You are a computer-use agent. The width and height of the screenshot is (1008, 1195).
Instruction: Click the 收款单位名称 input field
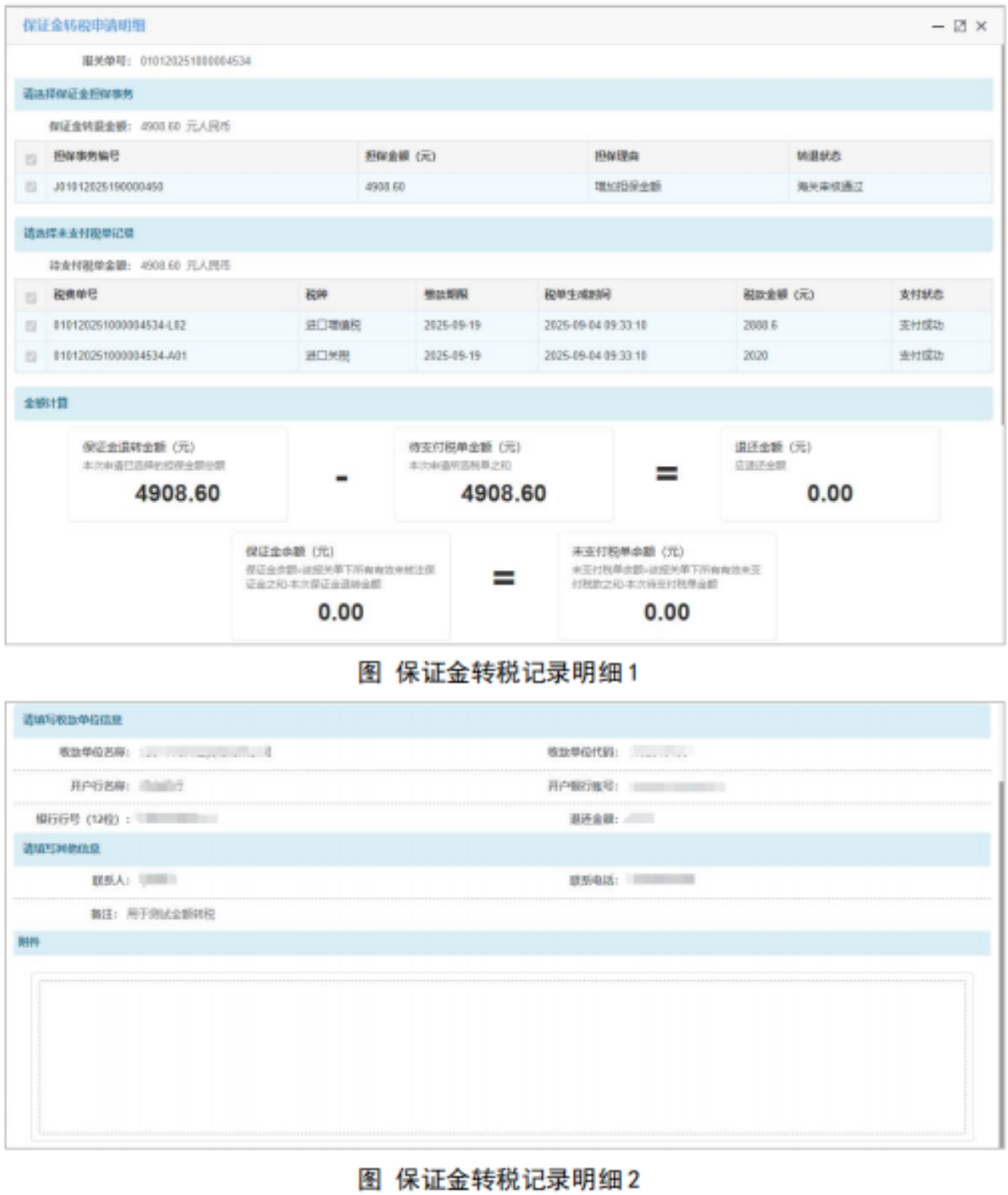(206, 752)
